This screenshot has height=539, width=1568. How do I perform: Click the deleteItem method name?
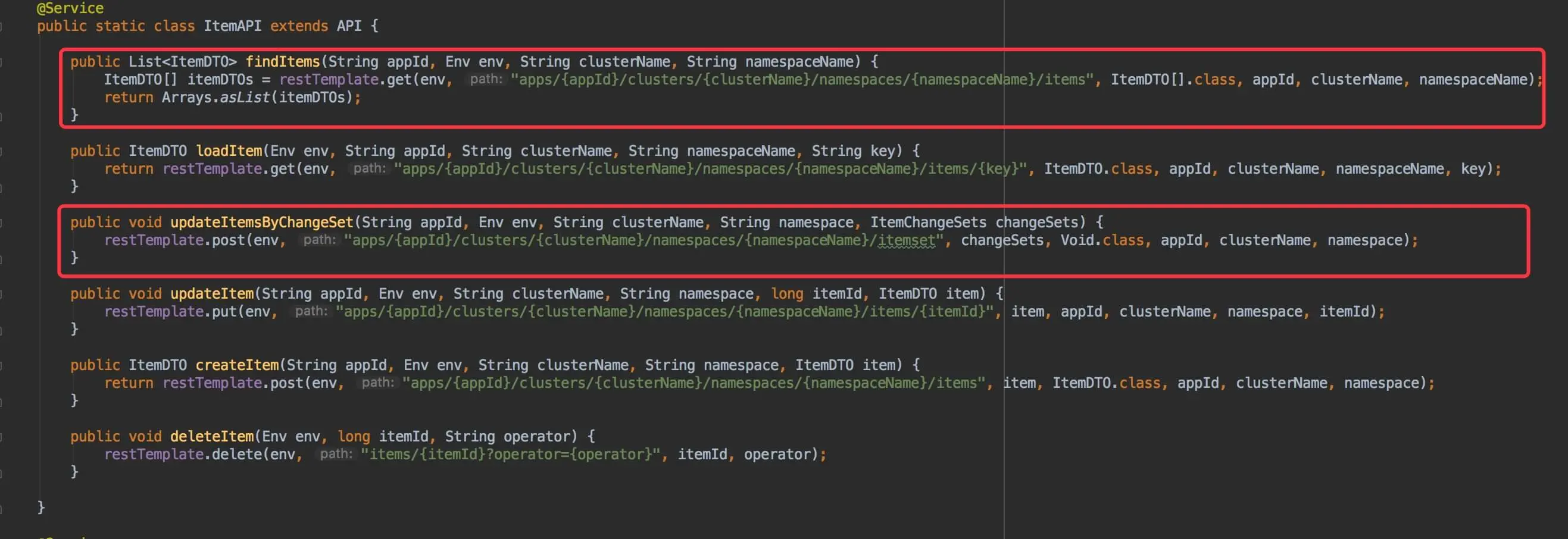(212, 436)
